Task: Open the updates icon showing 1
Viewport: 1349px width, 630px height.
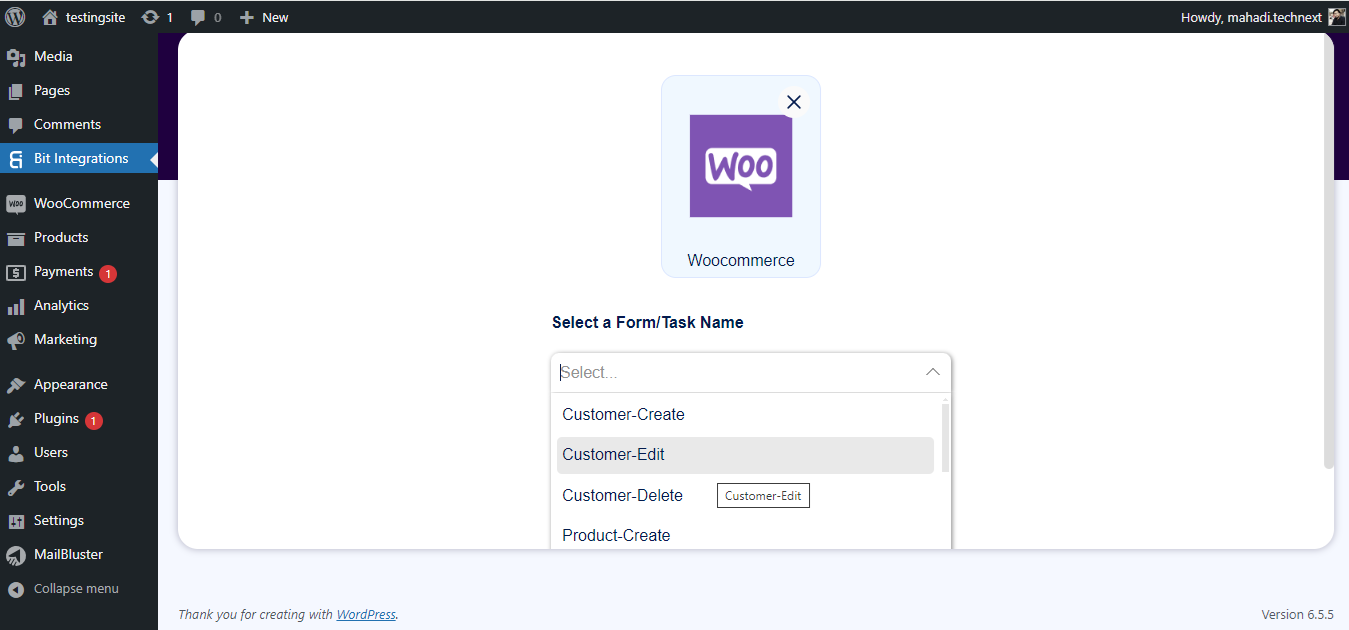Action: coord(150,17)
